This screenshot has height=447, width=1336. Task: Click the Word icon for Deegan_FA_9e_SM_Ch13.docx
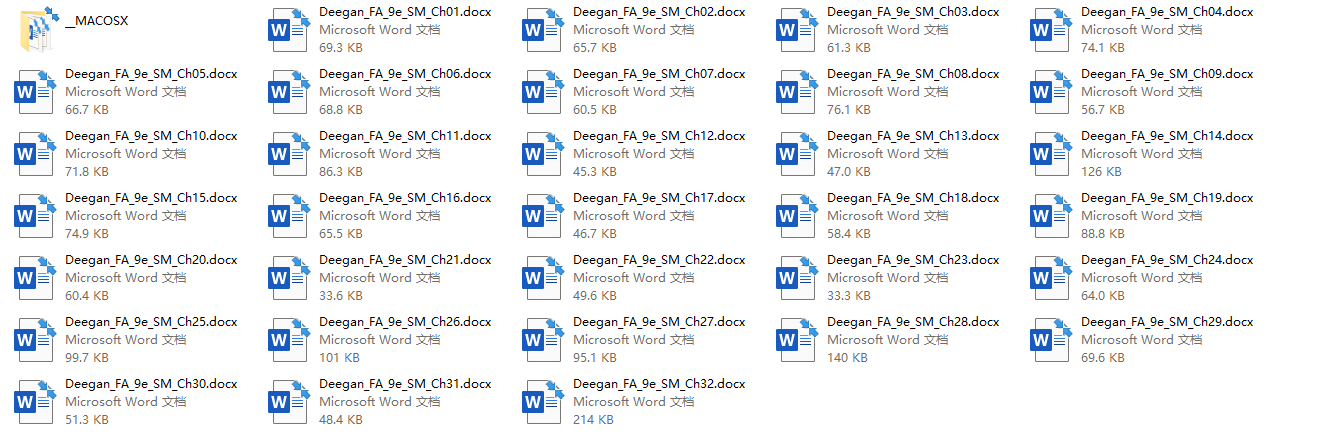pos(797,154)
